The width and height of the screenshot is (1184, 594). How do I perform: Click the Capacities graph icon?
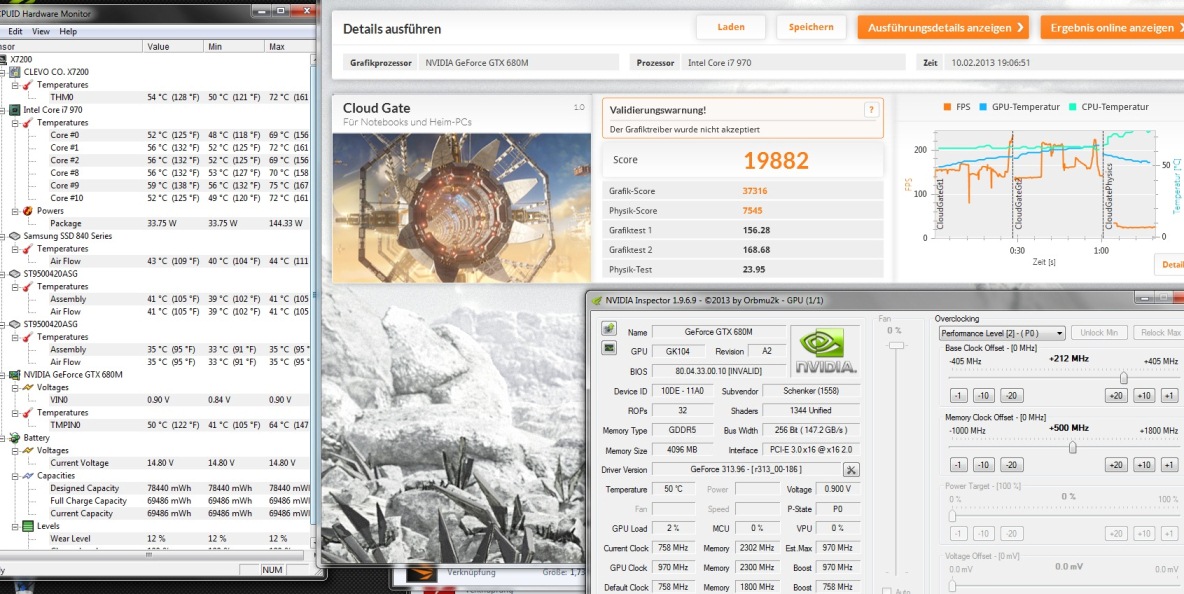point(29,476)
